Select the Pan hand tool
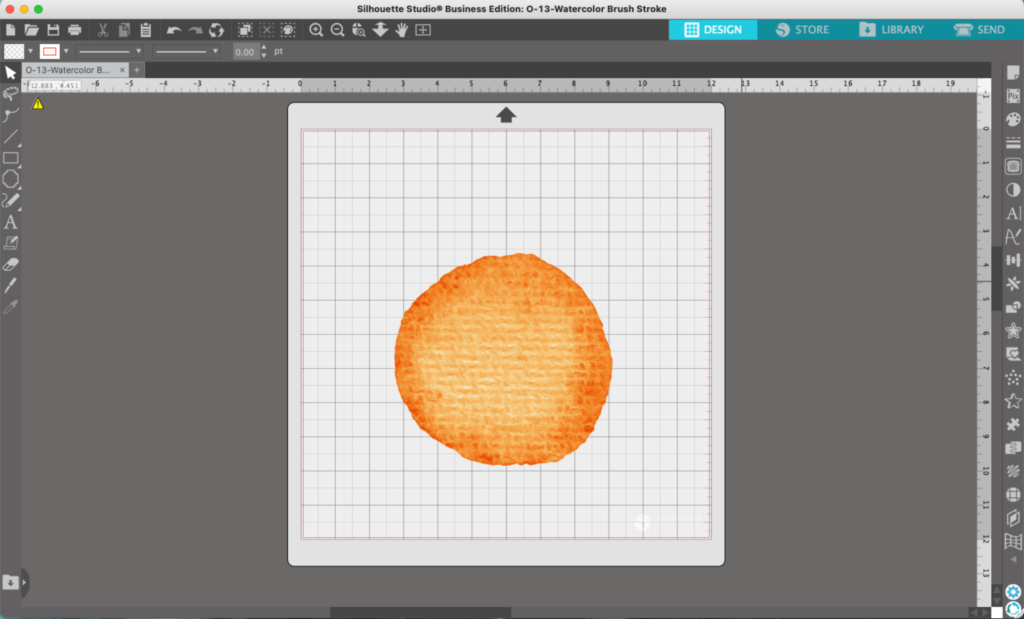Screen dimensions: 1024x619 click(x=402, y=30)
